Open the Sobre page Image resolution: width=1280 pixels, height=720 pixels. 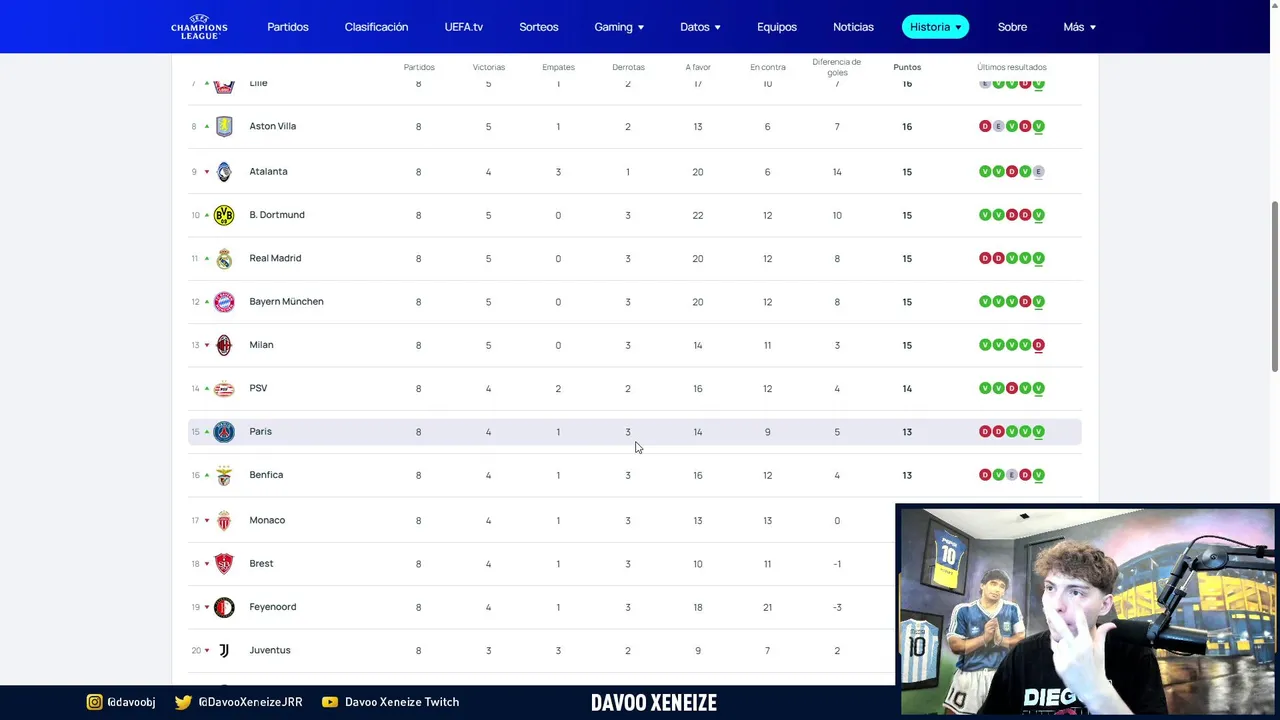pos(1012,27)
